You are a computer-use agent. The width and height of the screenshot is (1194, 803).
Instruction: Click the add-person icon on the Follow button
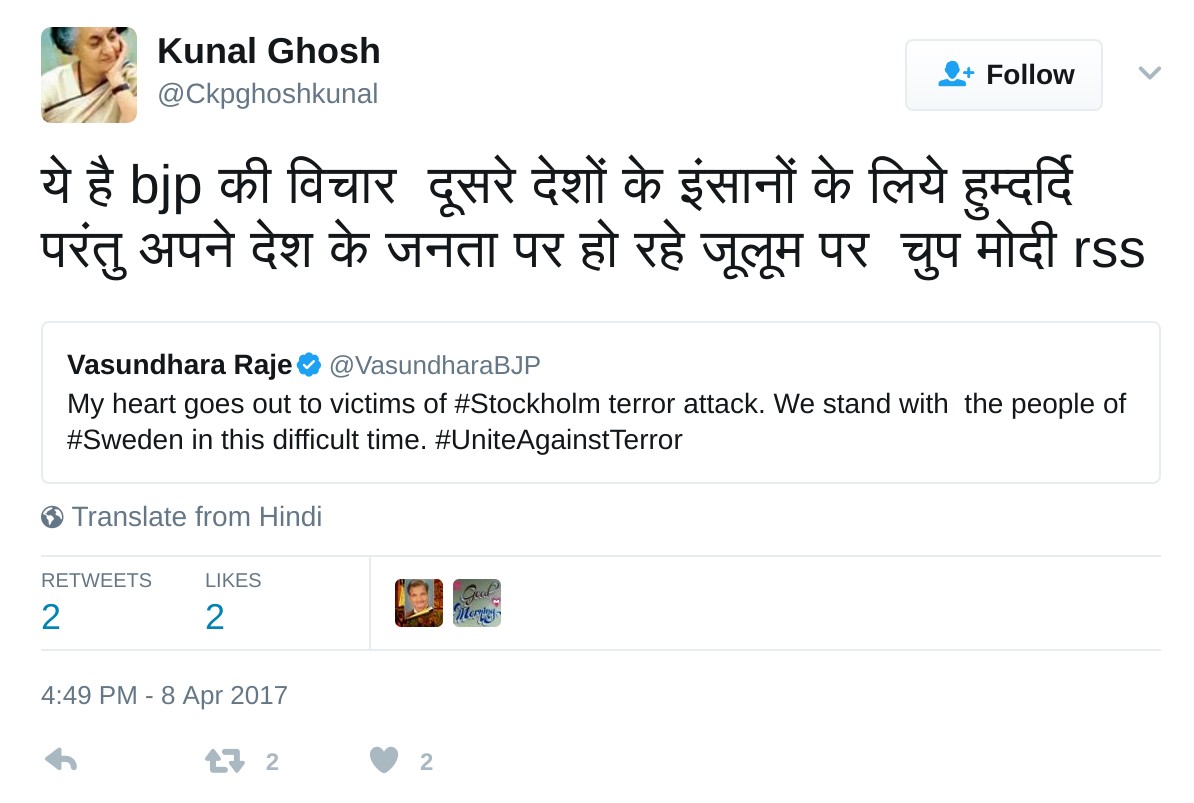tap(956, 74)
